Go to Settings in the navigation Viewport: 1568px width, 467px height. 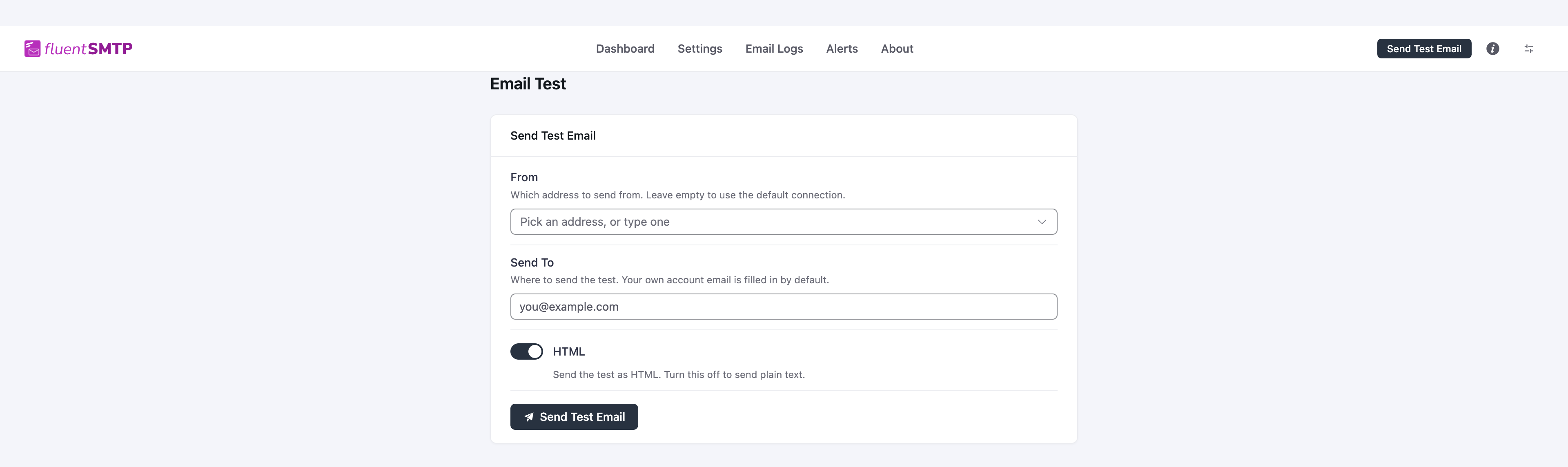pos(699,49)
